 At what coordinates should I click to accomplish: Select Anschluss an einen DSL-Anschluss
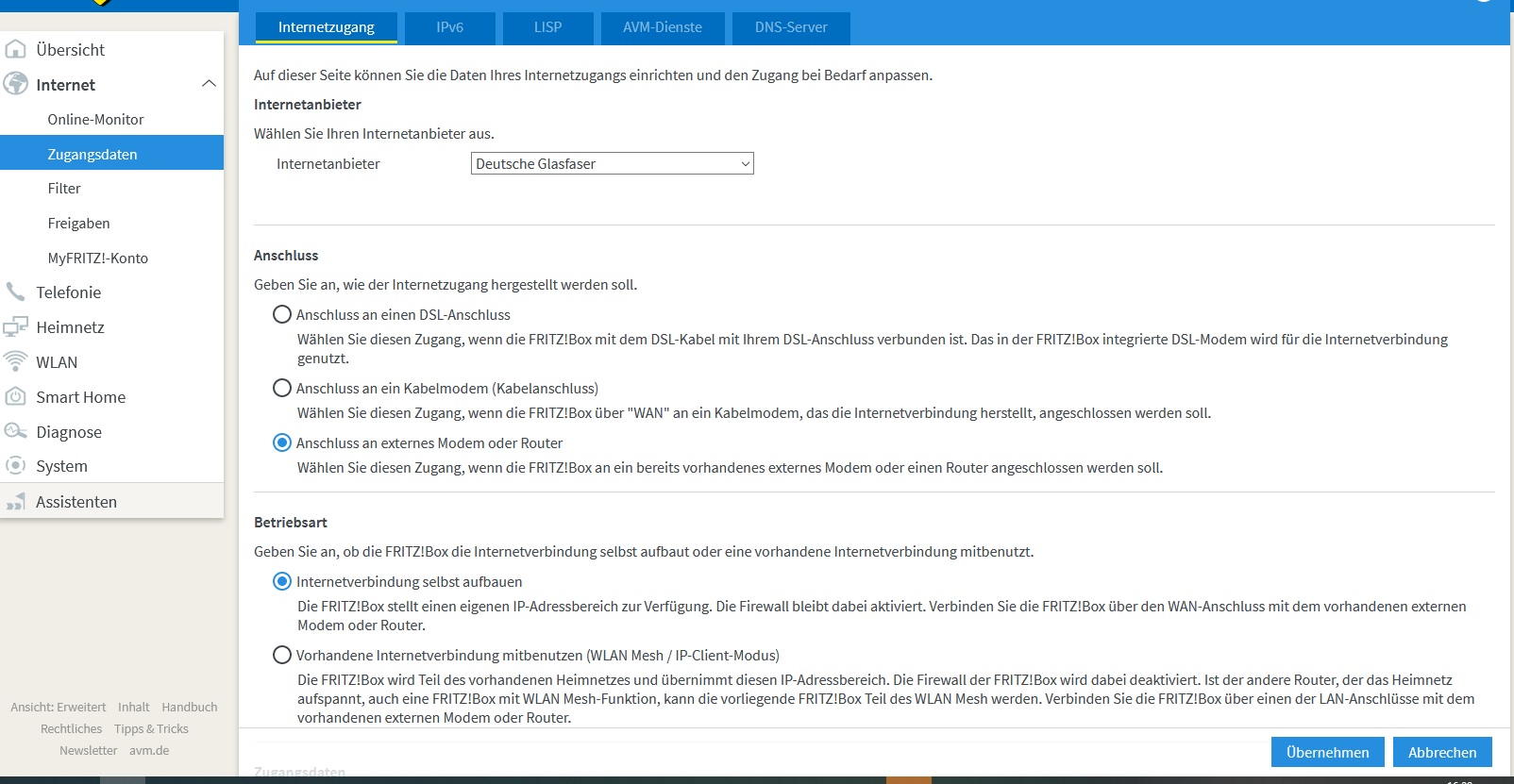pos(281,314)
